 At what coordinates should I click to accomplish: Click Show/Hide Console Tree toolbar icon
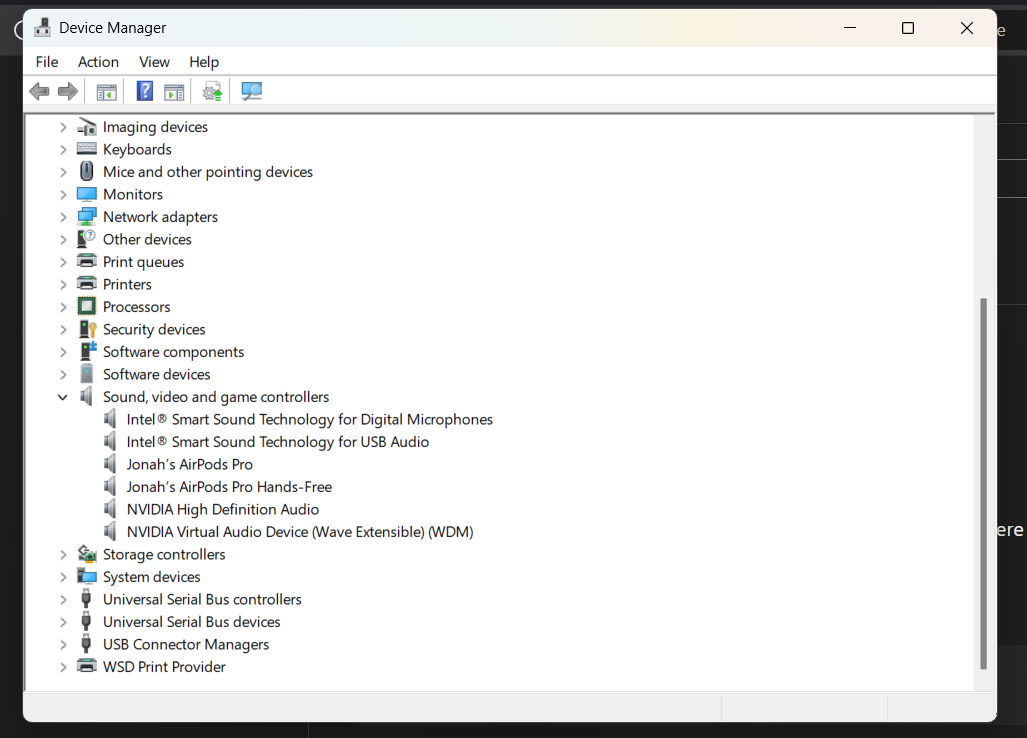(x=106, y=92)
